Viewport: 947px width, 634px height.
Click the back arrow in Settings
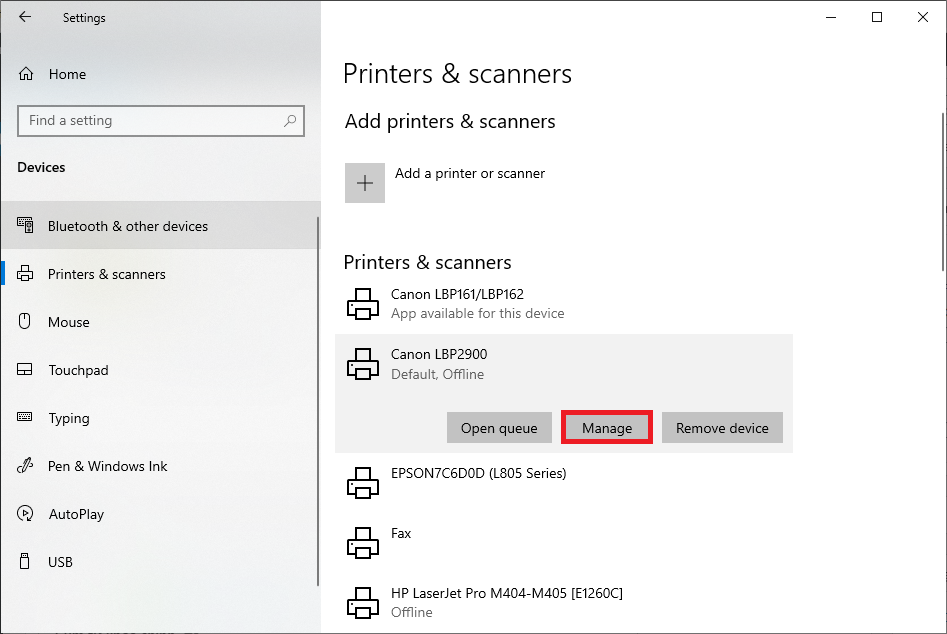click(x=25, y=17)
